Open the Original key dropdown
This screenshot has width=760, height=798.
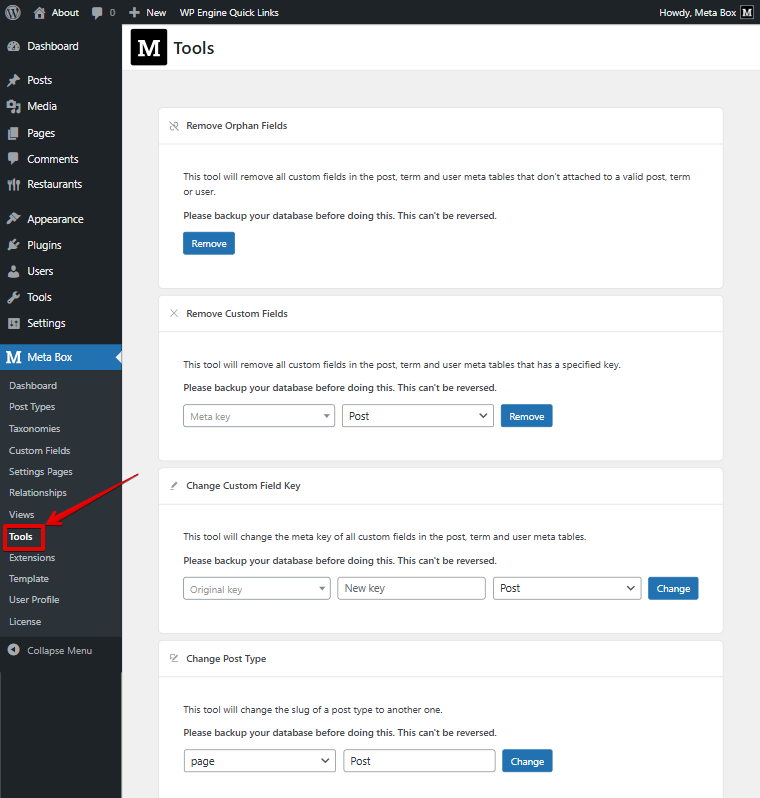(x=257, y=589)
